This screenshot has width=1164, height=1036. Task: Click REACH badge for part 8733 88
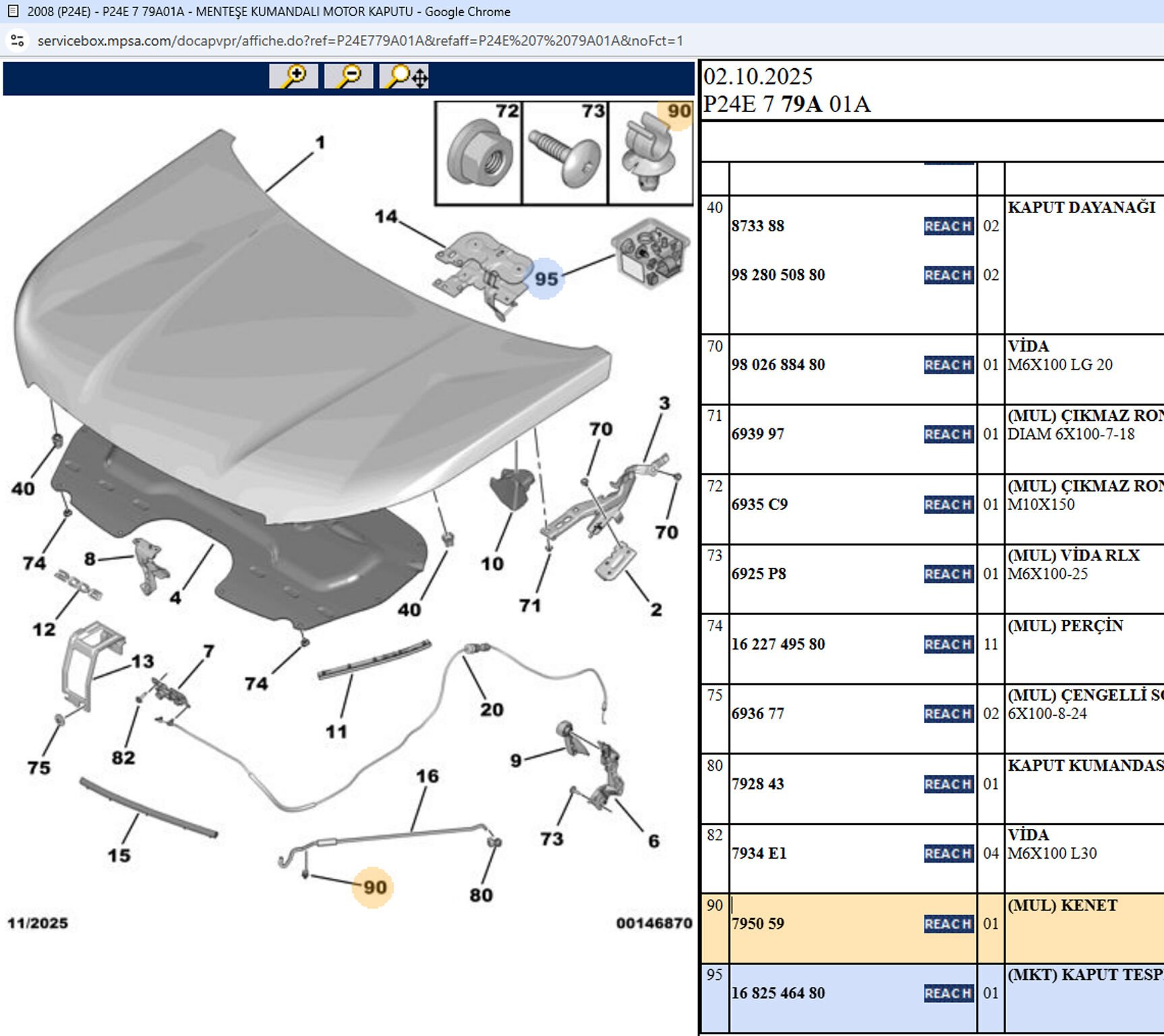point(948,226)
